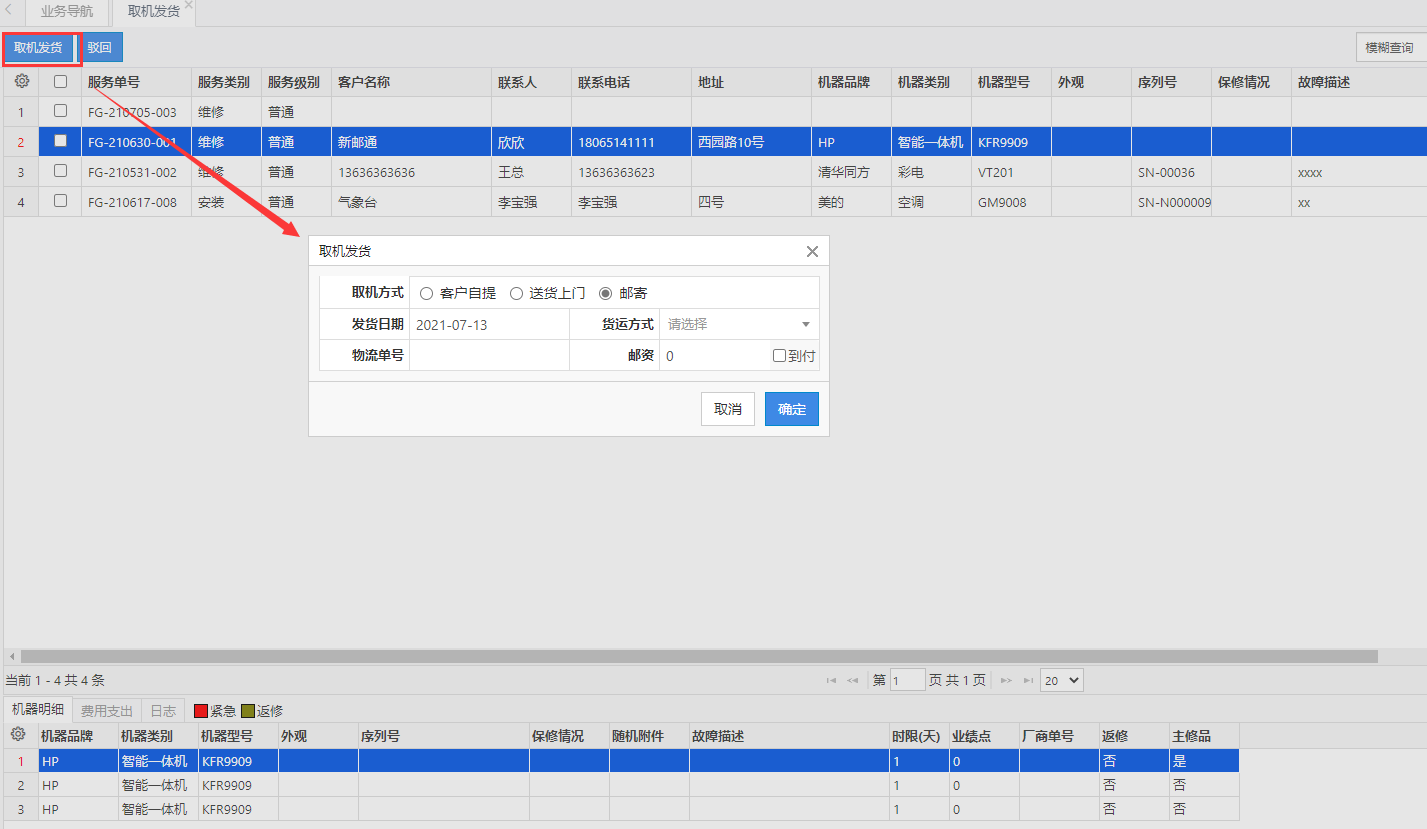Click the customer cell 气象台

click(x=411, y=202)
